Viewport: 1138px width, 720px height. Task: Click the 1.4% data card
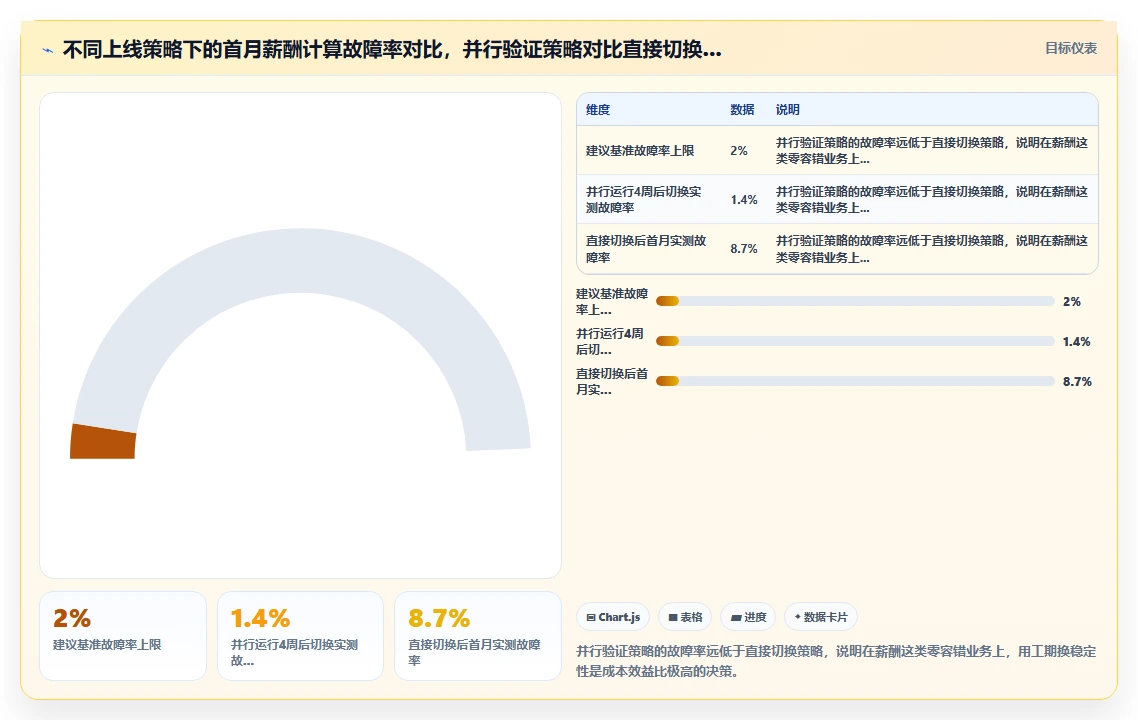pos(300,636)
